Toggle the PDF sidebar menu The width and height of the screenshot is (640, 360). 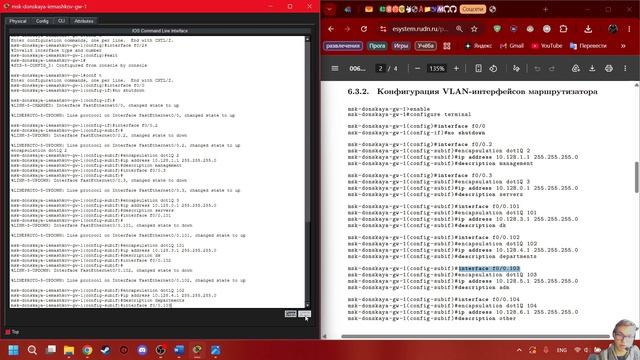(335, 68)
